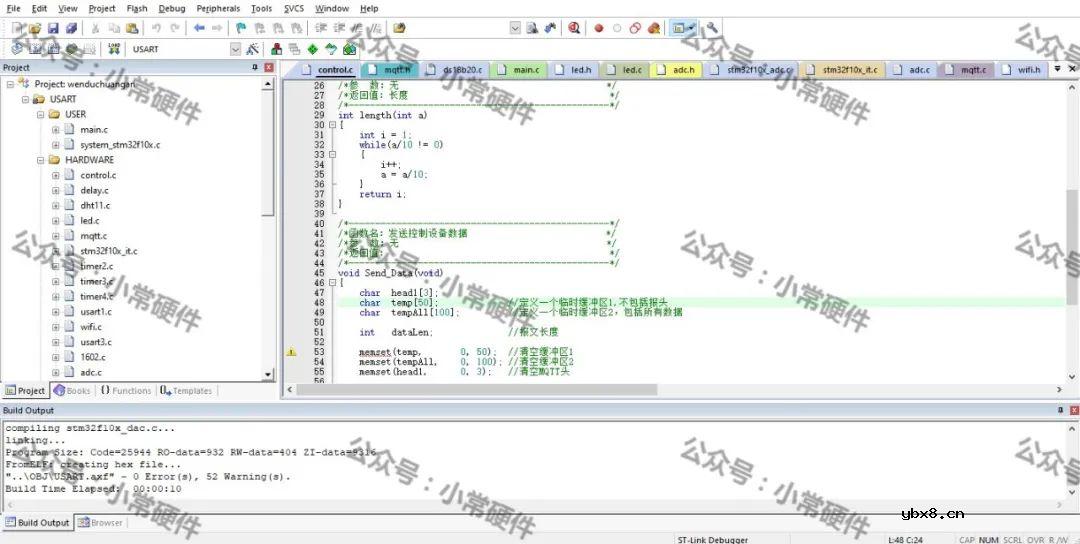
Task: Open Options for Target wand icon
Action: coord(252,49)
